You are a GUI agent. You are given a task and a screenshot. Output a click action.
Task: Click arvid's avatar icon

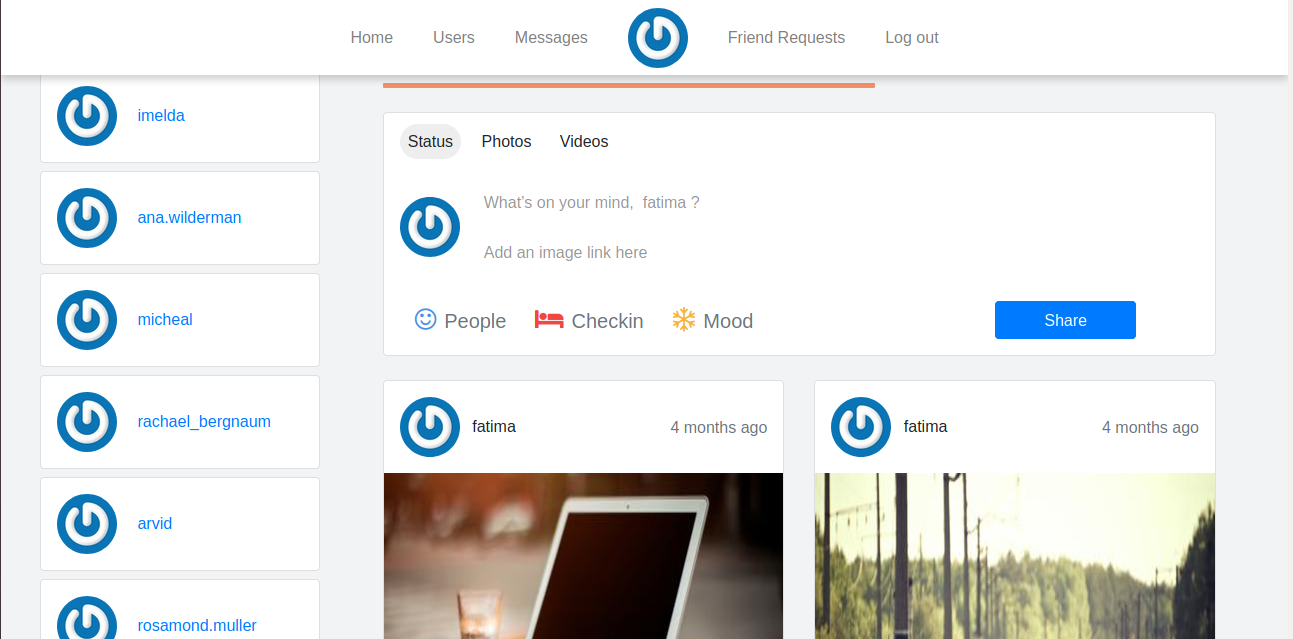click(87, 524)
